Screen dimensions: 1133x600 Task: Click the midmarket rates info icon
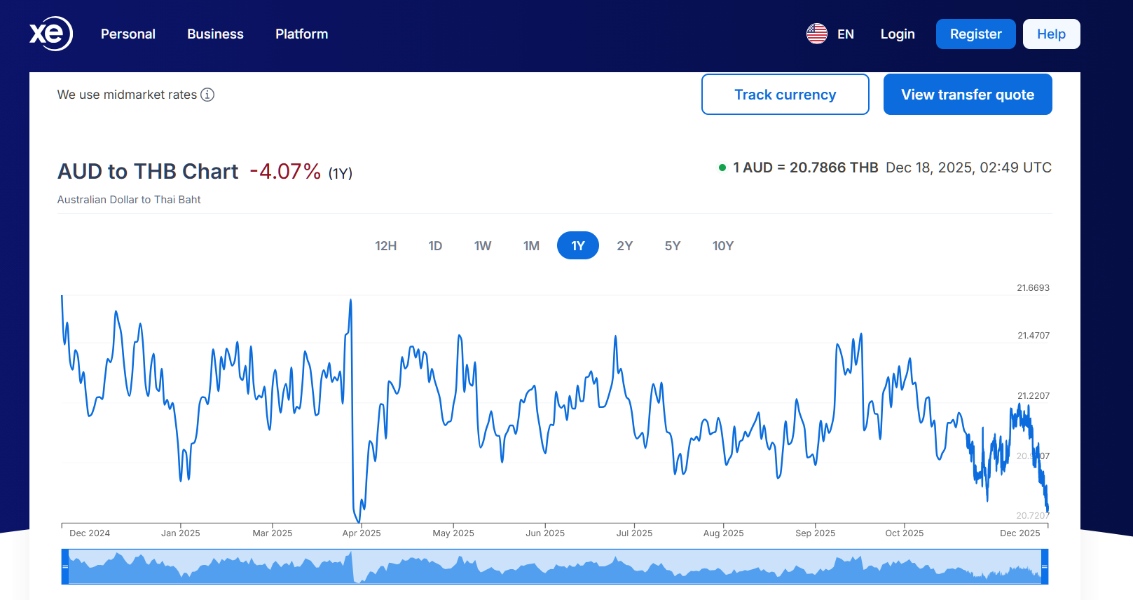tap(207, 95)
